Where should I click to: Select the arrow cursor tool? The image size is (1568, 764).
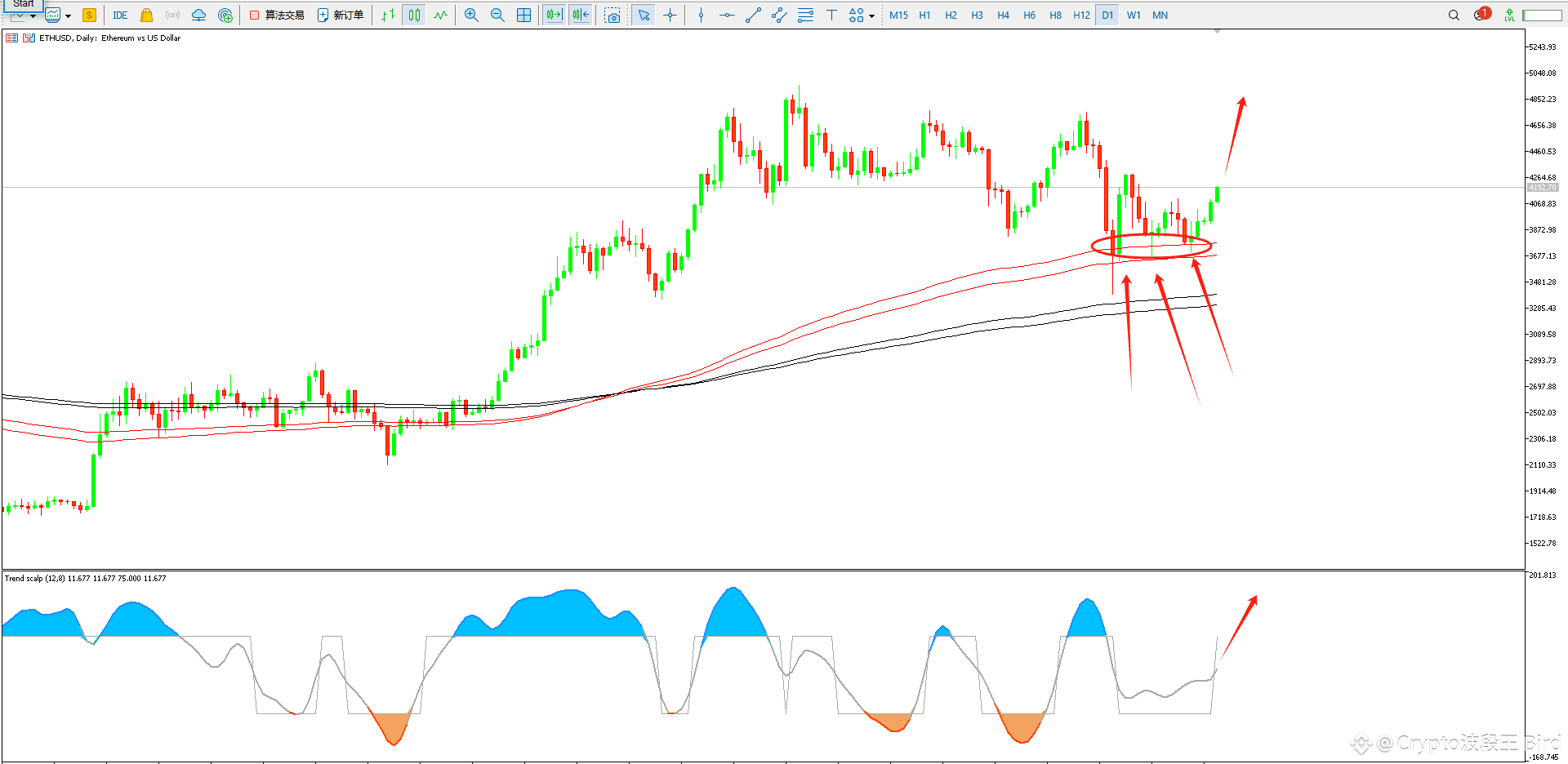pos(644,16)
